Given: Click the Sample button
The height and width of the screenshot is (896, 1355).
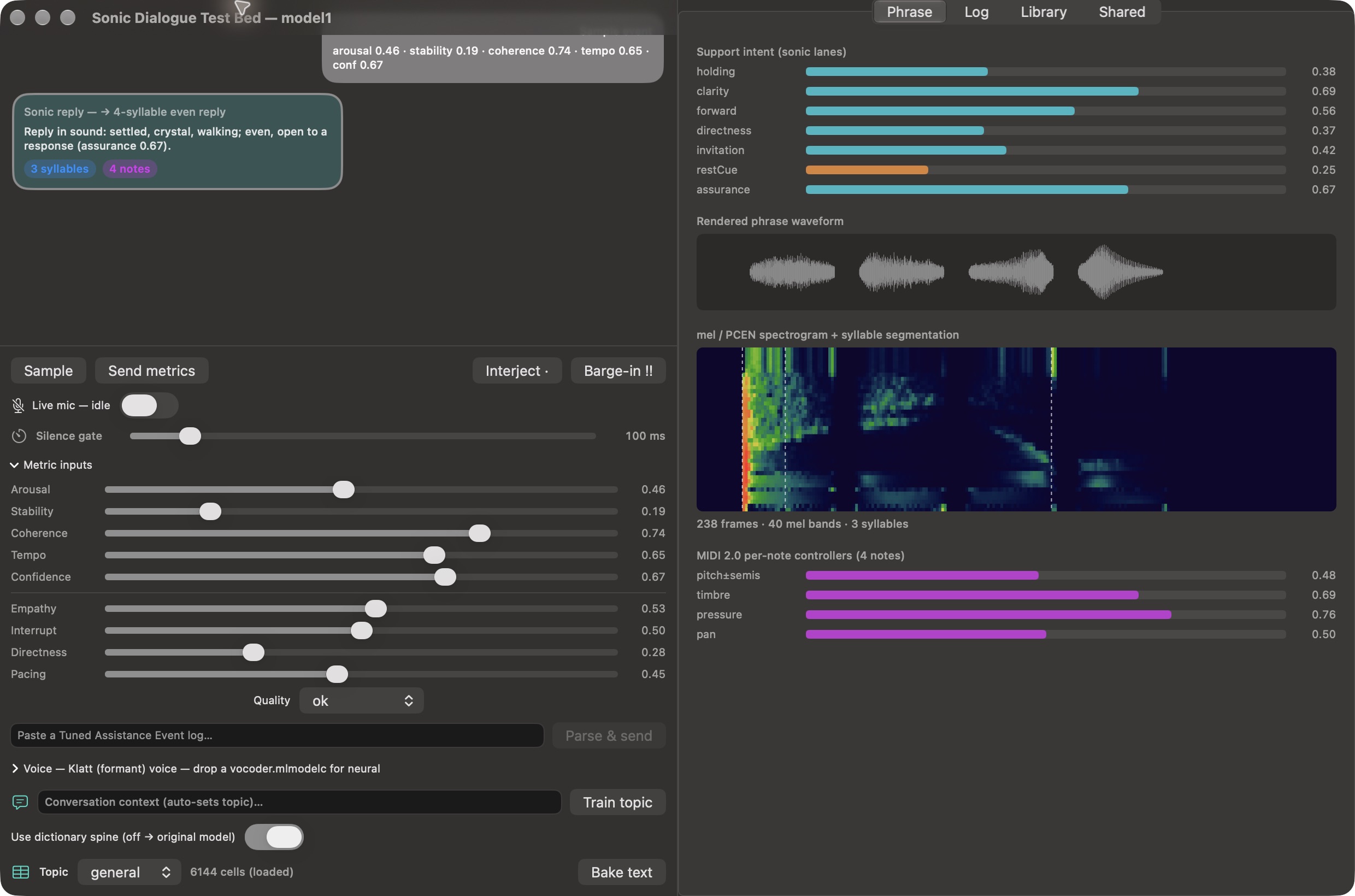Looking at the screenshot, I should [x=49, y=371].
